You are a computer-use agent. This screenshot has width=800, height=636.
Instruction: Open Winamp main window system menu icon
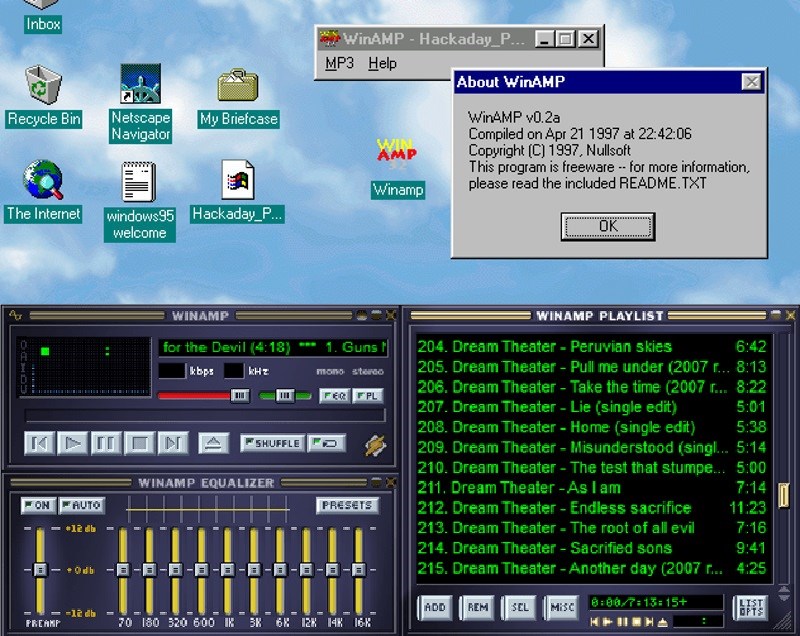coord(15,316)
